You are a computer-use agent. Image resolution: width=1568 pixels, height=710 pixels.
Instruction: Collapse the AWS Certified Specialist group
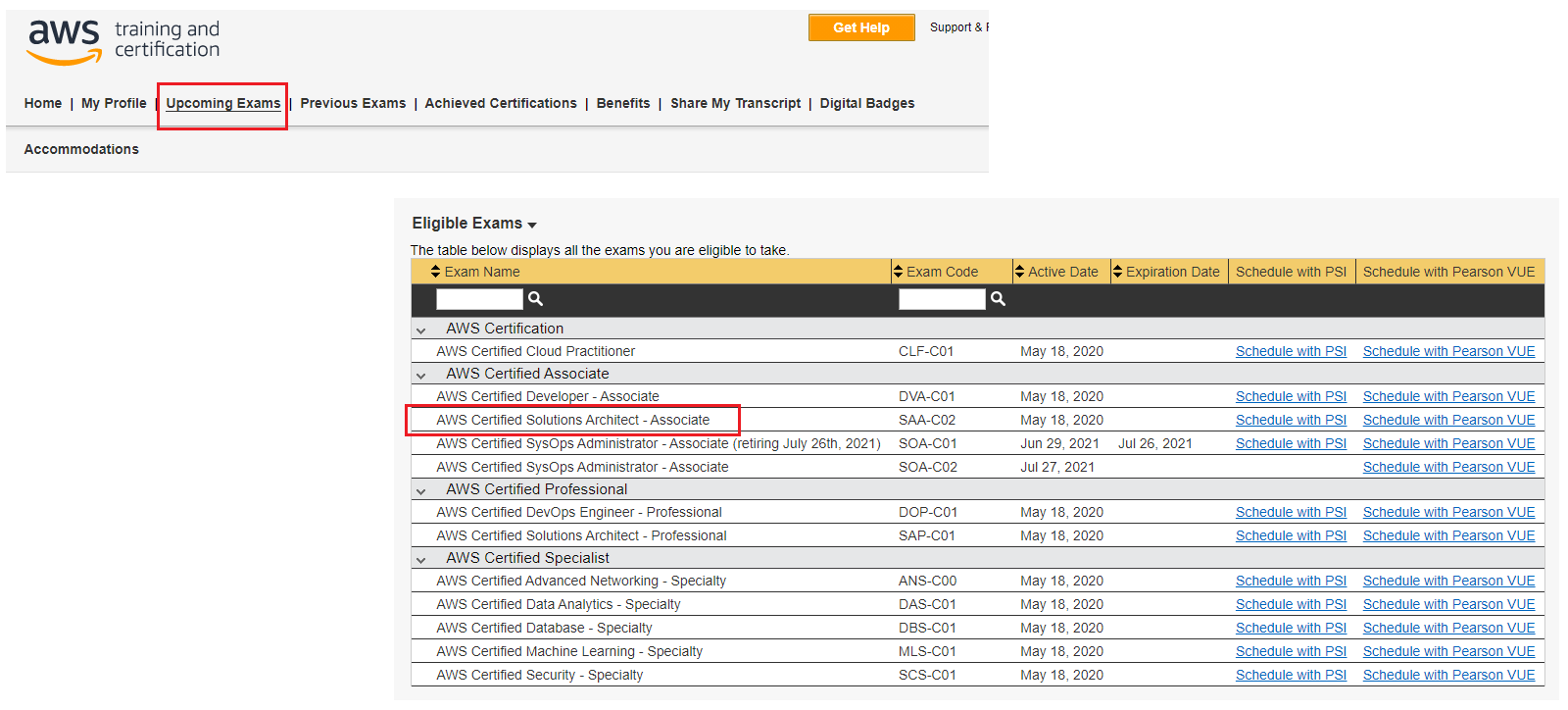click(x=421, y=560)
